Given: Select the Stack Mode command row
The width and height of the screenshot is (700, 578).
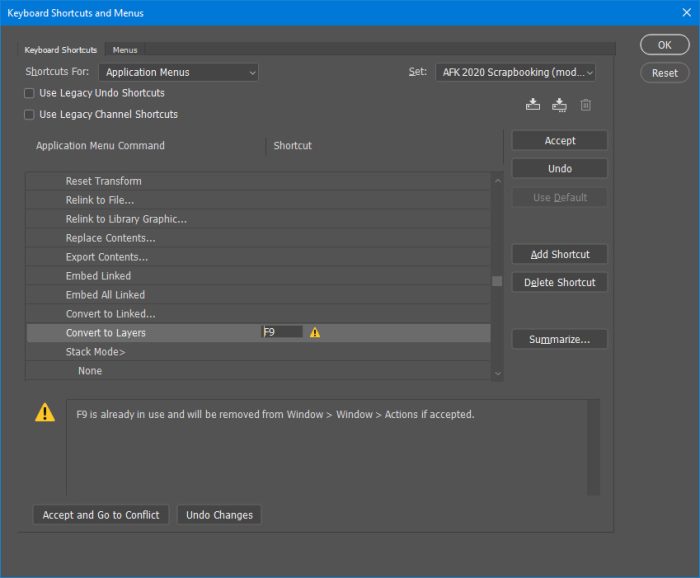Looking at the screenshot, I should coord(95,352).
